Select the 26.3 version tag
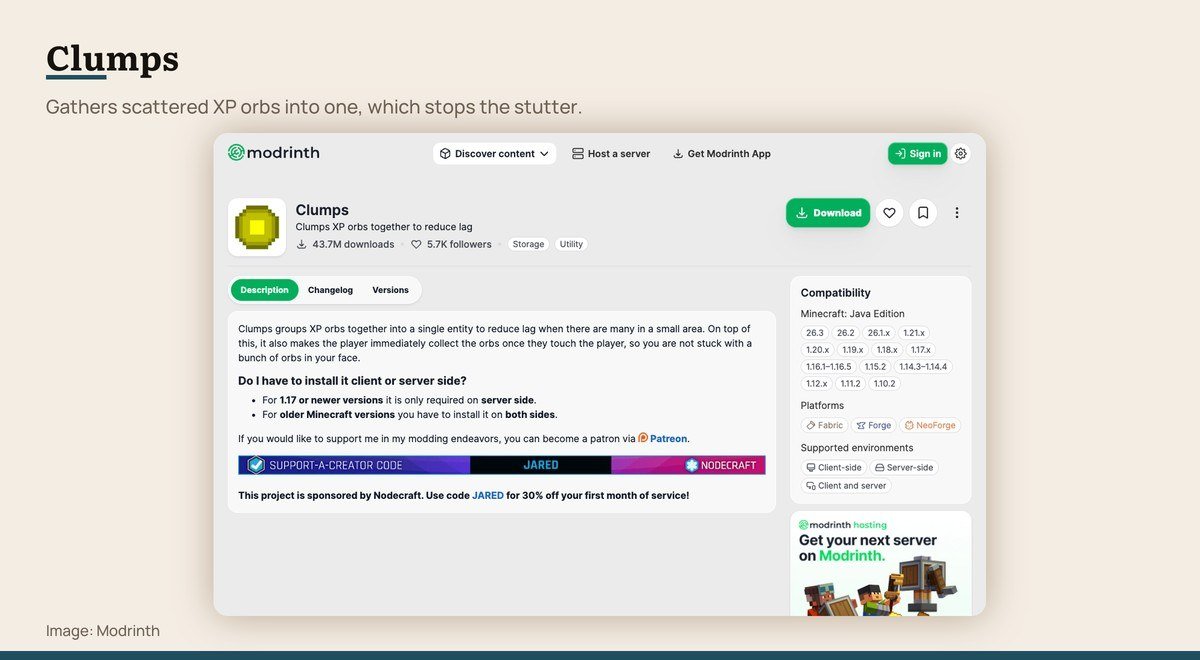Viewport: 1200px width, 660px height. point(815,333)
